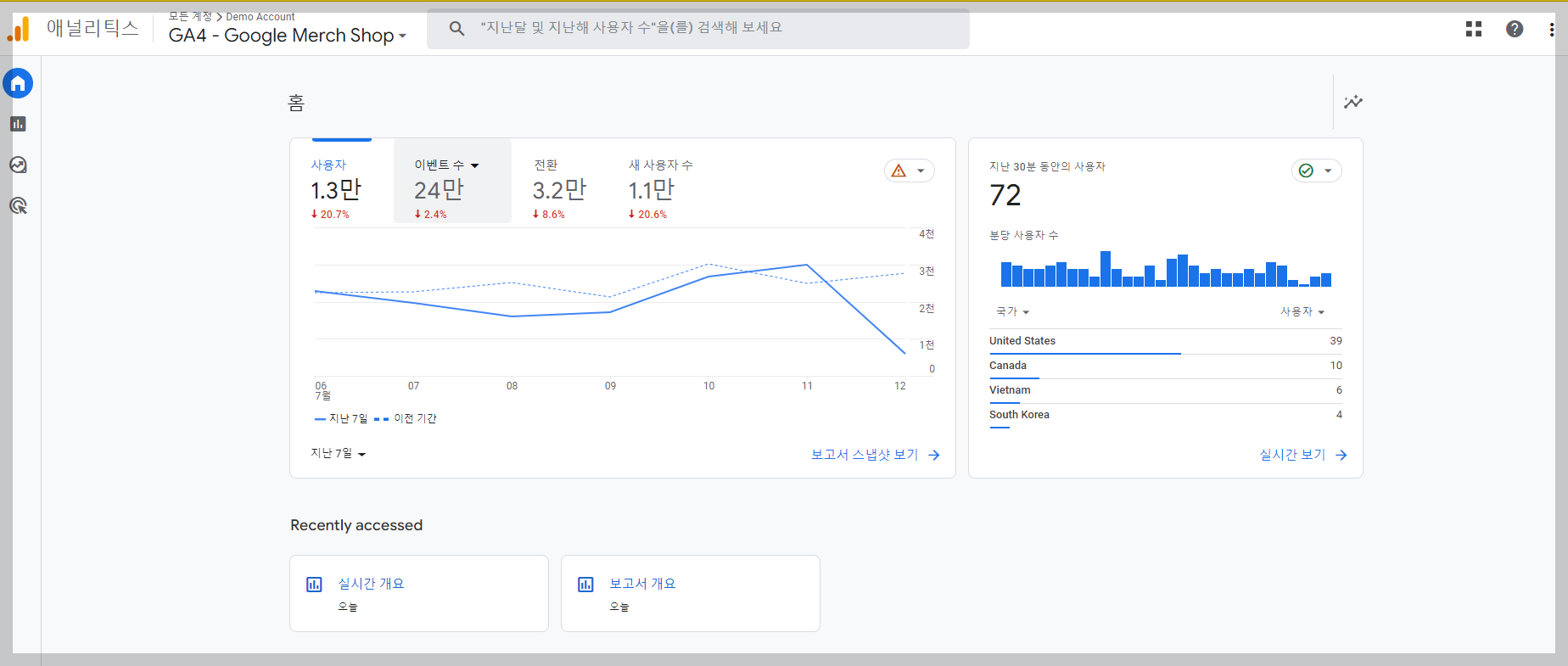
Task: Open Reports bar-chart sidebar icon
Action: pos(18,124)
